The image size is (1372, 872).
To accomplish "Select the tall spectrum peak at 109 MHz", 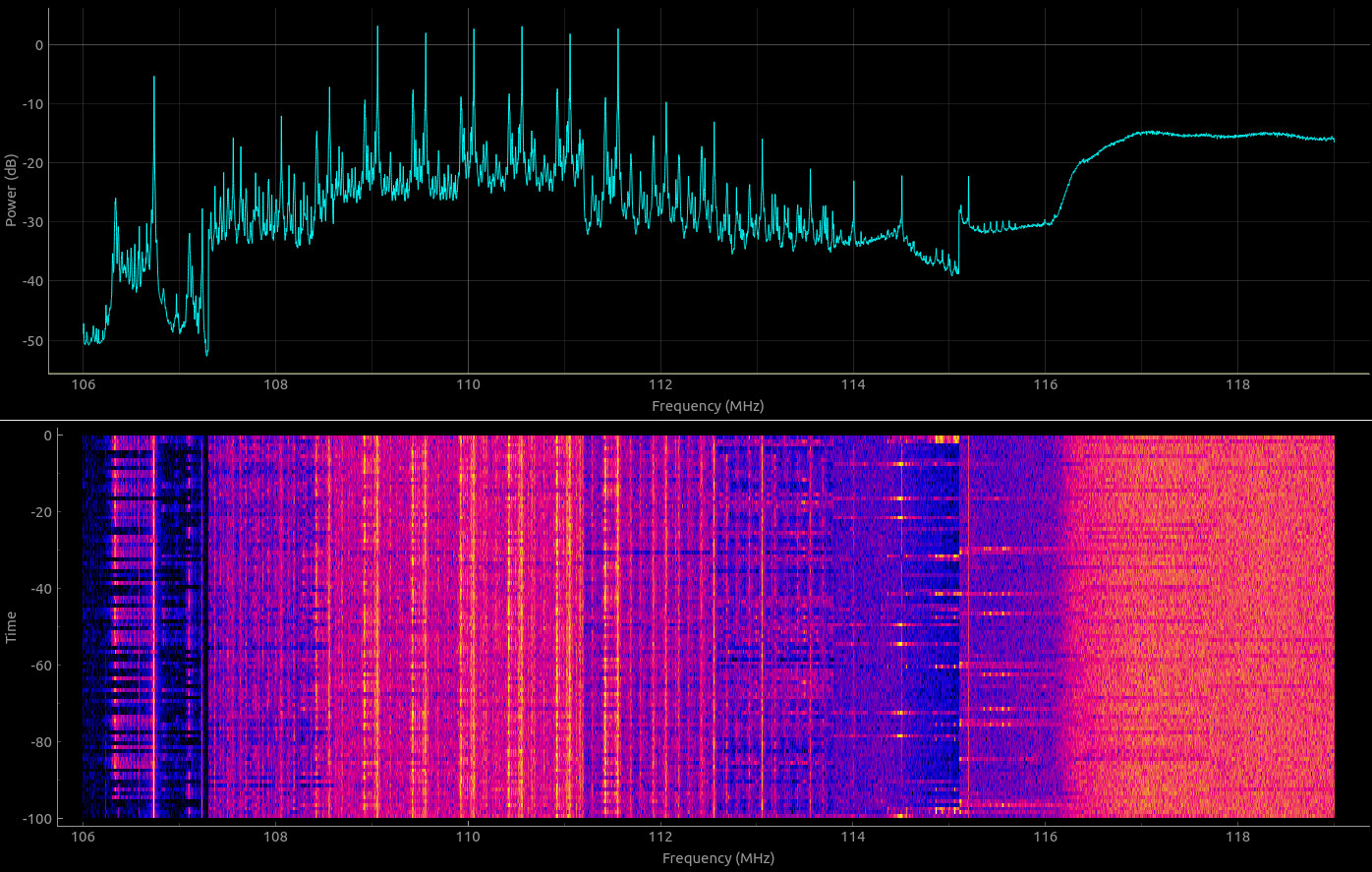I will [x=377, y=29].
